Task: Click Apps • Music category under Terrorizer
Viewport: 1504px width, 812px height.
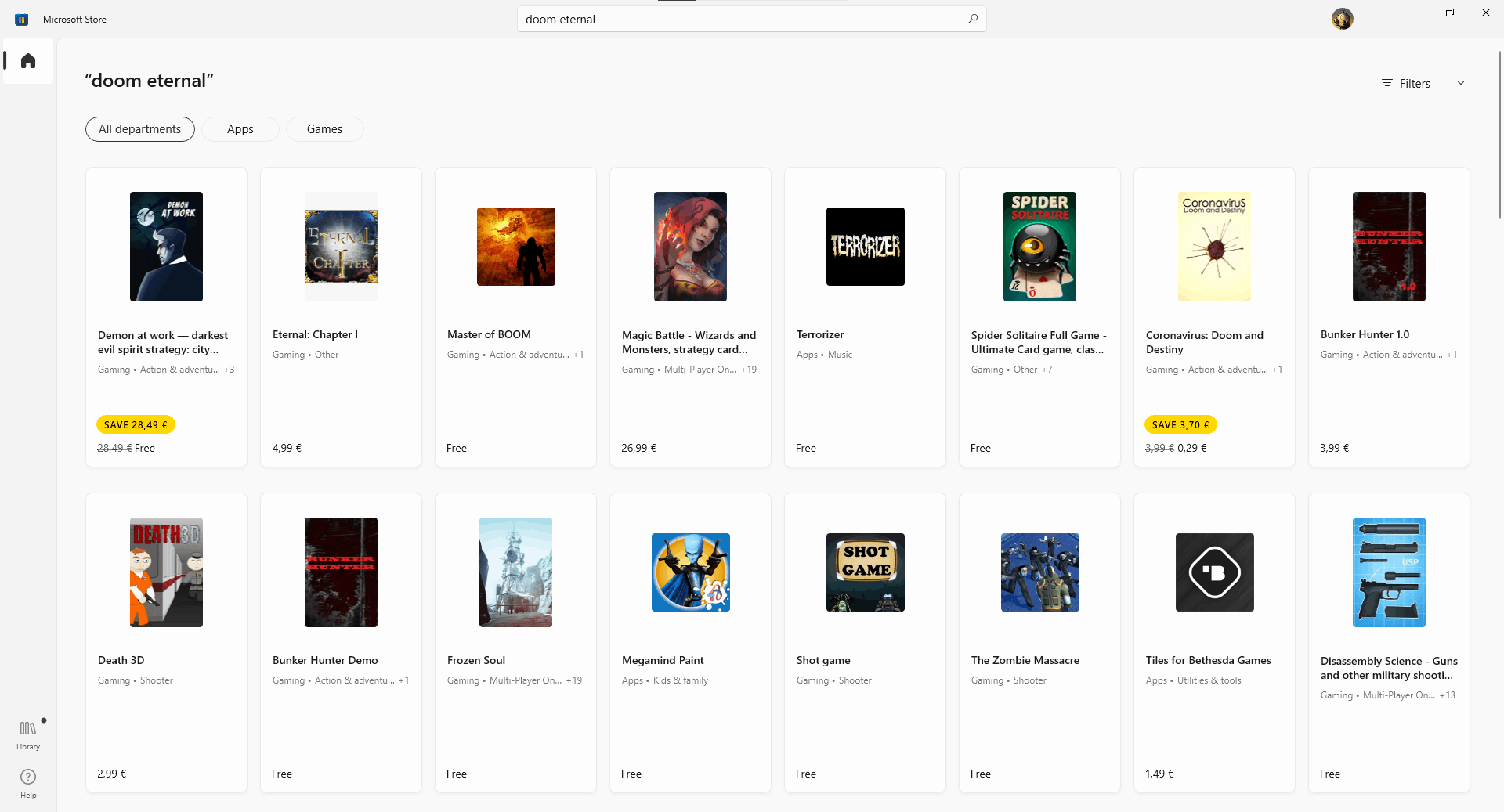Action: pyautogui.click(x=824, y=355)
